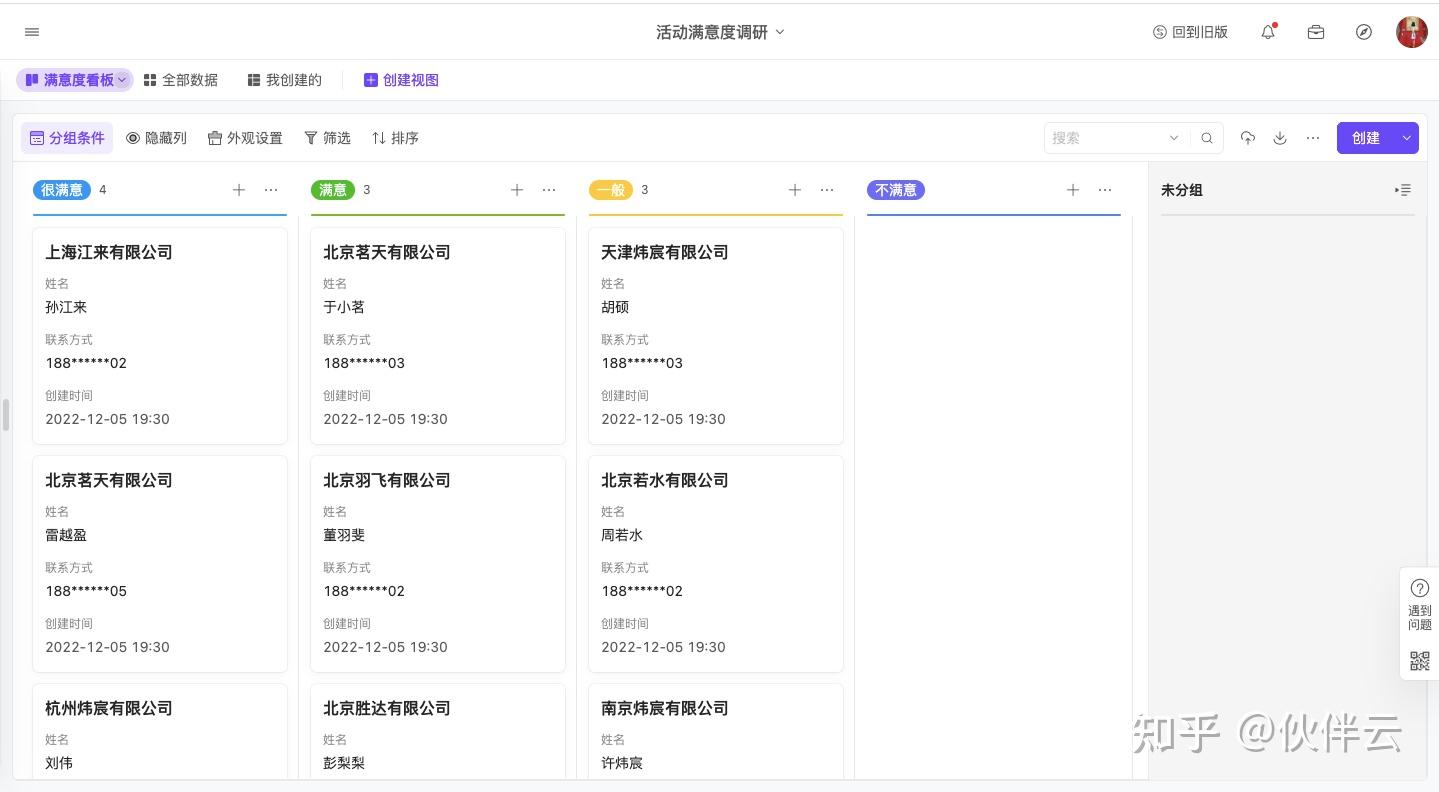Image resolution: width=1439 pixels, height=792 pixels.
Task: Open the compass explore icon
Action: click(1364, 32)
